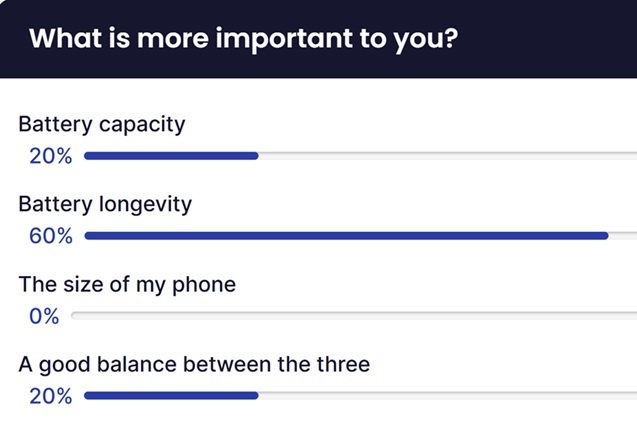Click the gray unfilled end of longevity bar
Image resolution: width=637 pixels, height=435 pixels.
[623, 236]
